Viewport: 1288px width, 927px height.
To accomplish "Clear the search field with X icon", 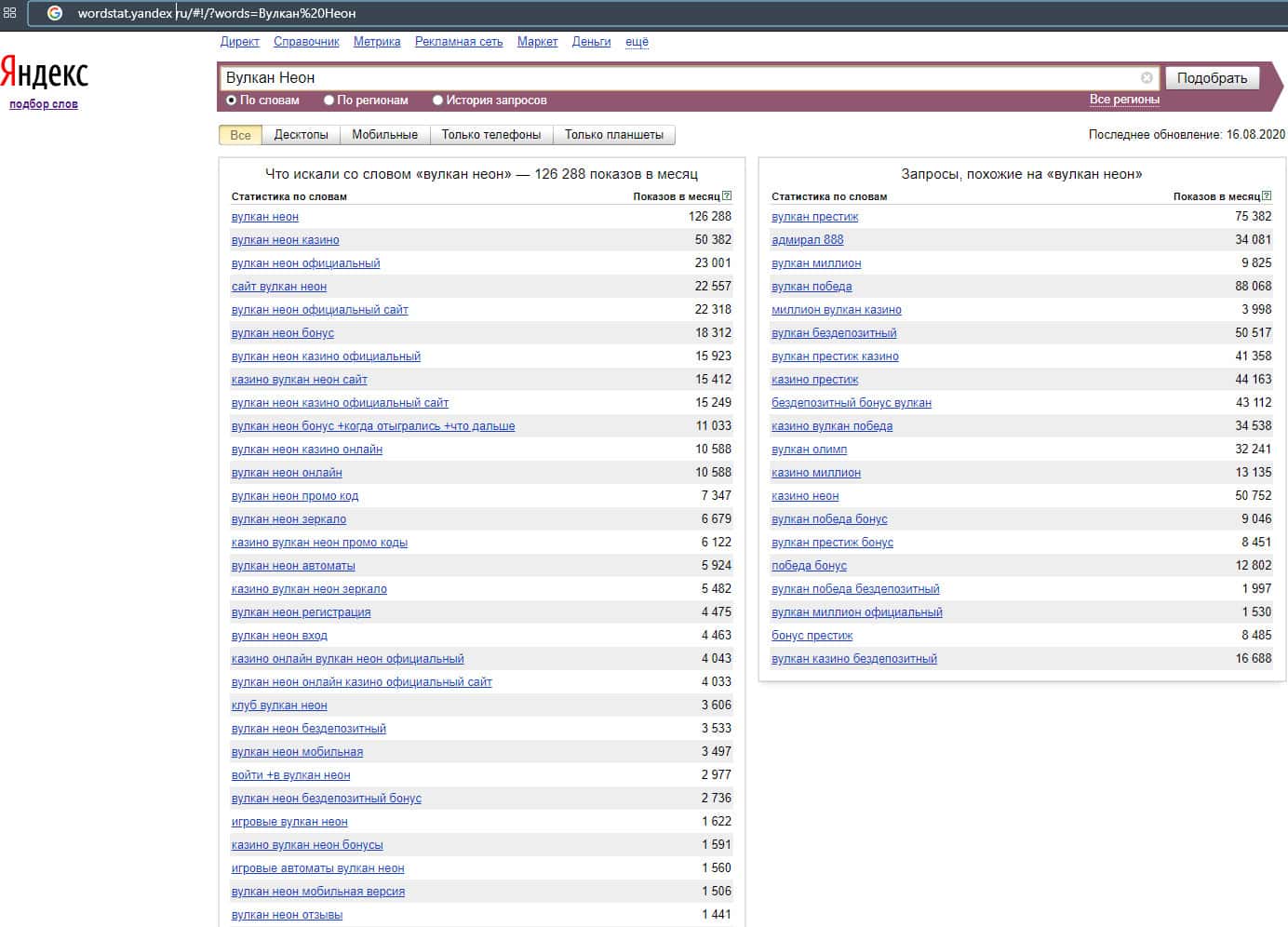I will (x=1147, y=78).
